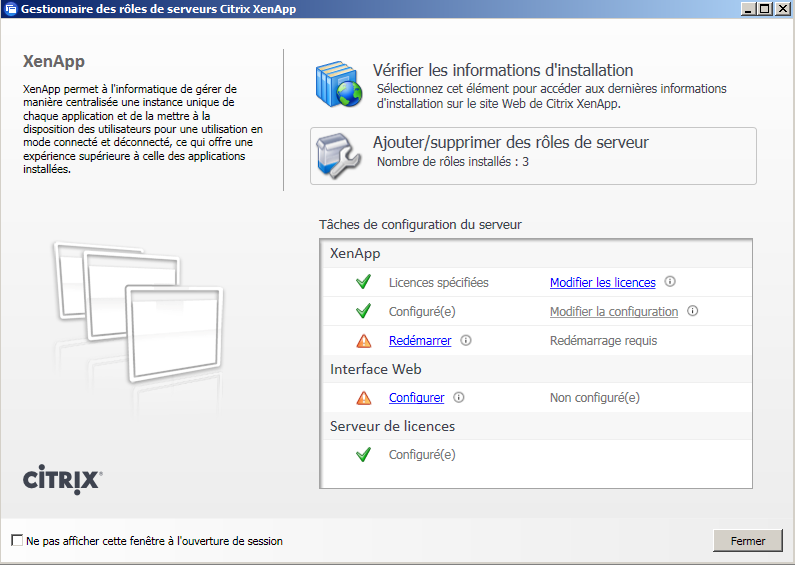Click the warning triangle next to Redémarrer

click(364, 341)
